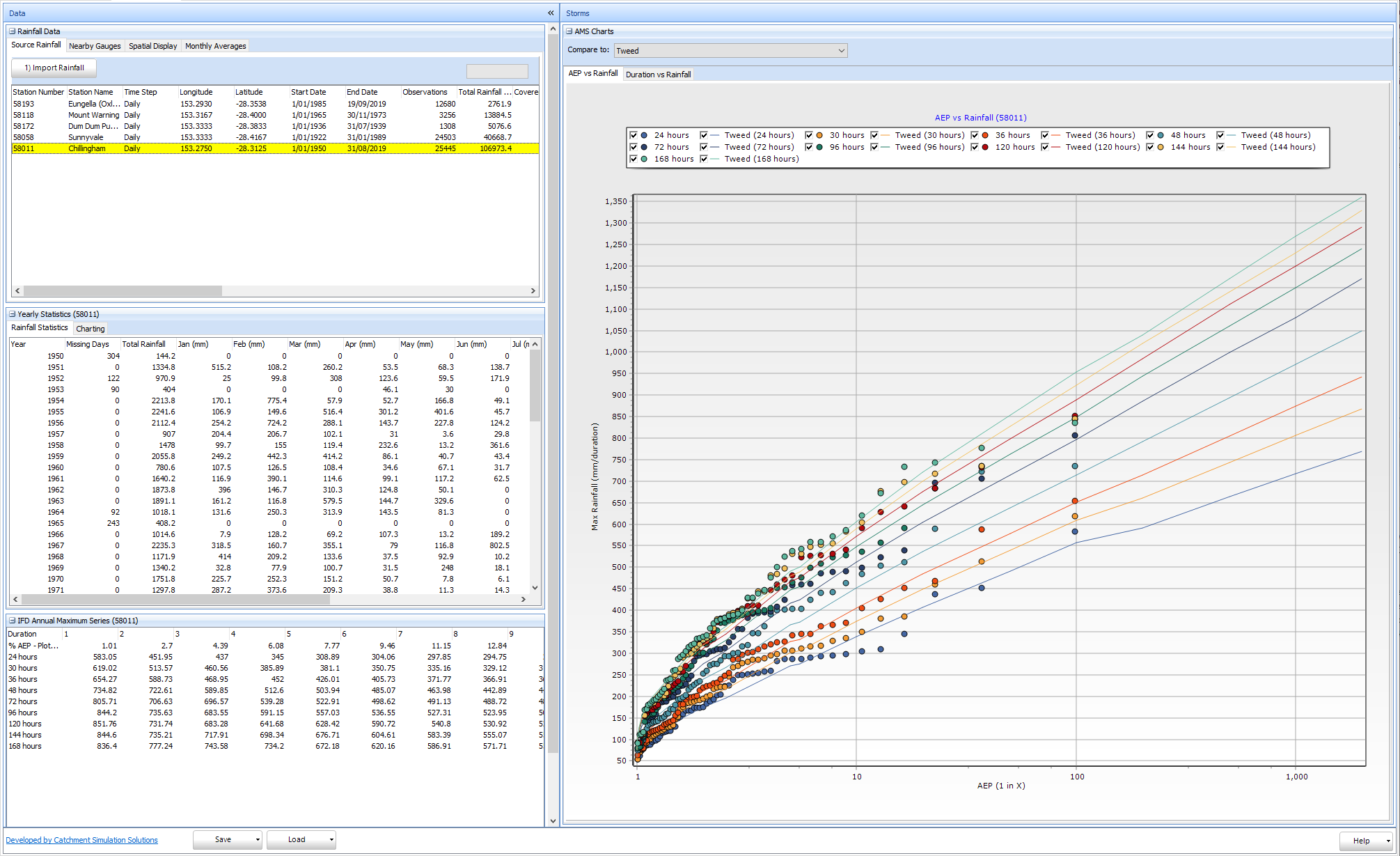
Task: Click right scroll arrow of station table
Action: point(533,290)
